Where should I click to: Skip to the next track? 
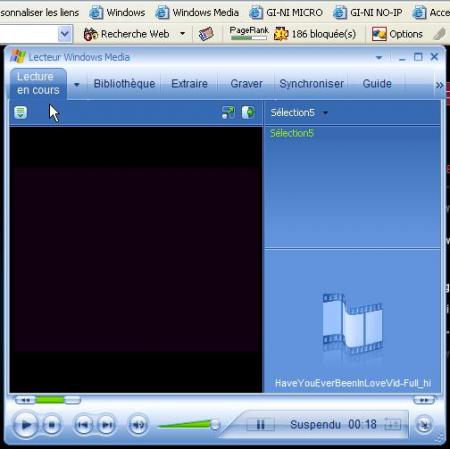pyautogui.click(x=107, y=425)
